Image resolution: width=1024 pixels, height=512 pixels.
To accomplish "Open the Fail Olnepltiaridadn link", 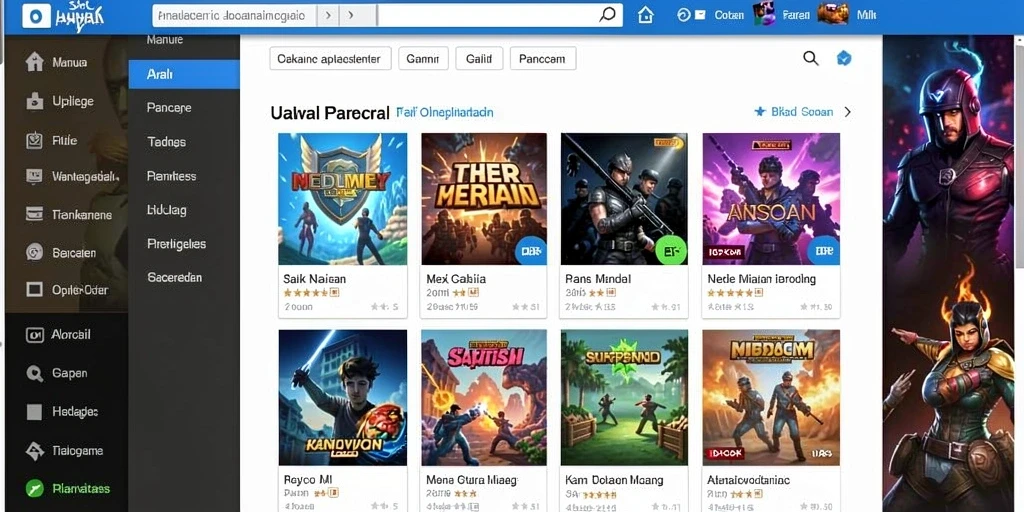I will click(445, 112).
